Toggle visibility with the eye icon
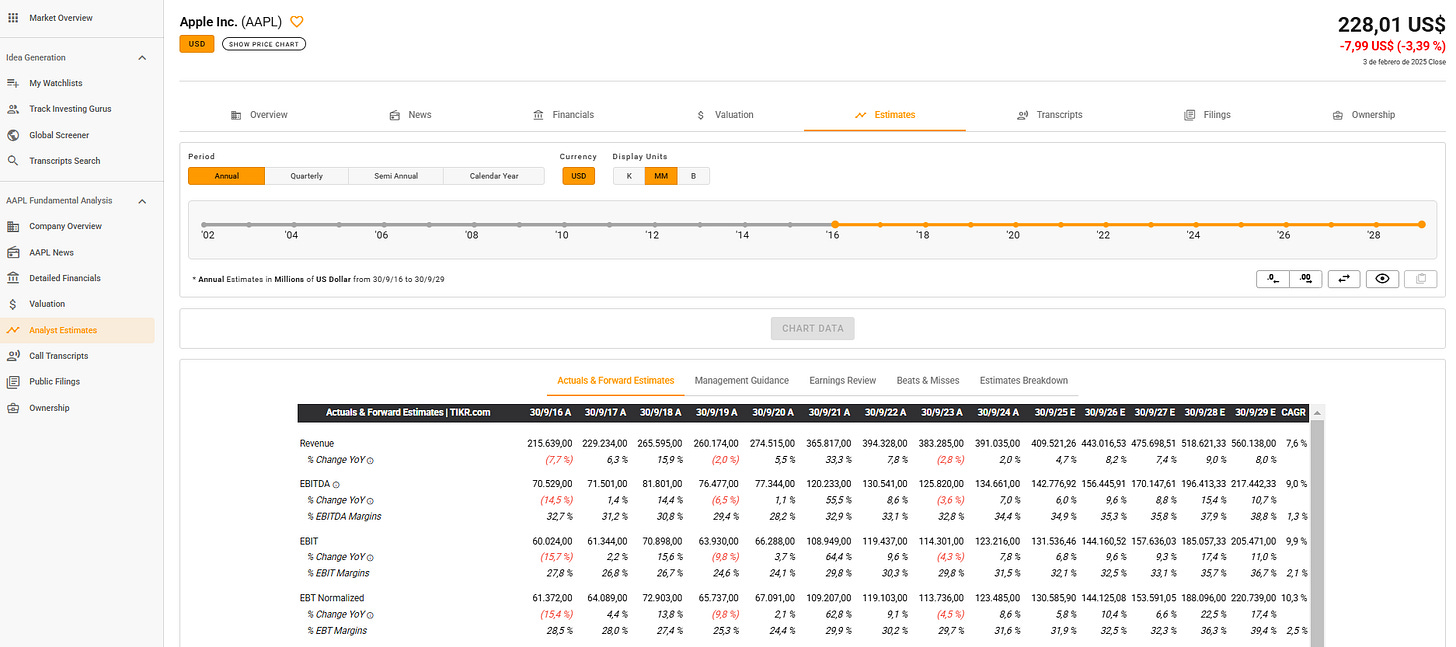1456x647 pixels. [x=1382, y=279]
